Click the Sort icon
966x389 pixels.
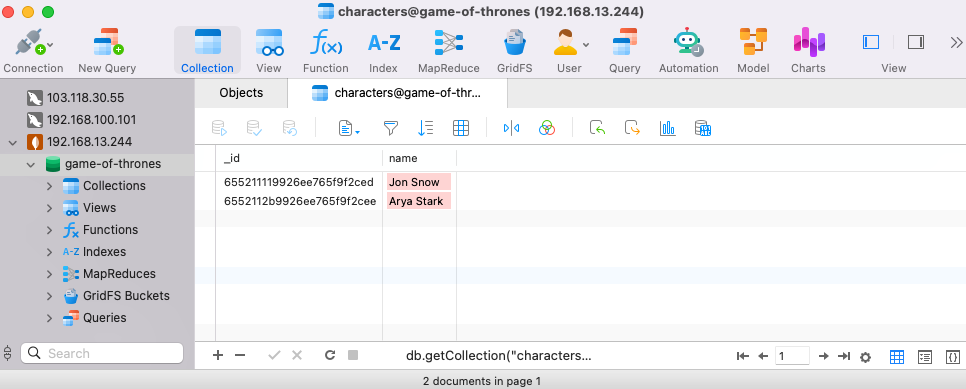(x=426, y=128)
